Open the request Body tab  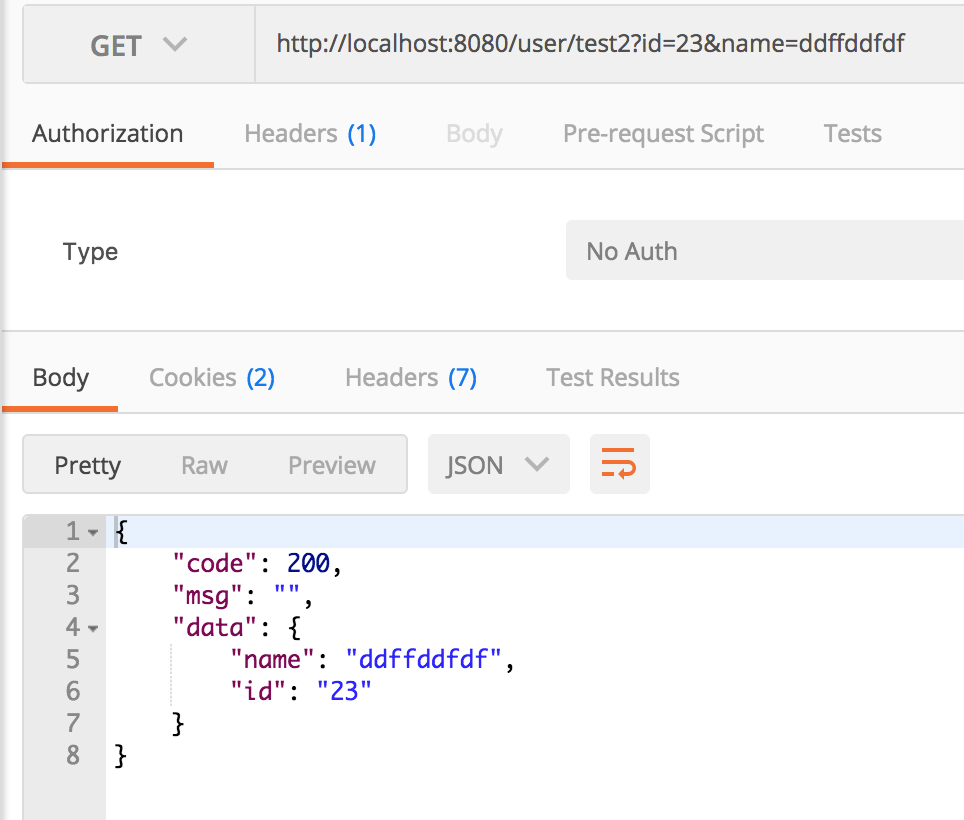coord(474,133)
